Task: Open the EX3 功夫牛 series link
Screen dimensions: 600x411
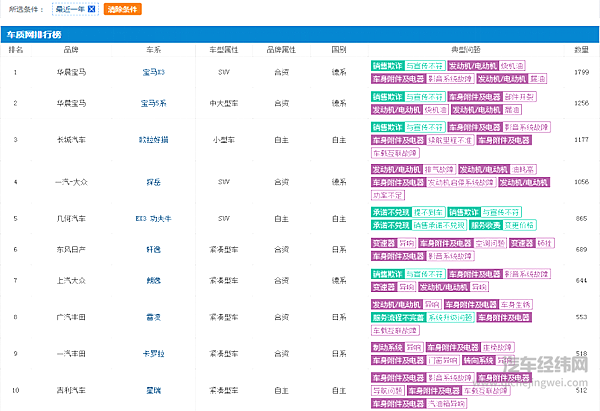Action: pos(153,219)
